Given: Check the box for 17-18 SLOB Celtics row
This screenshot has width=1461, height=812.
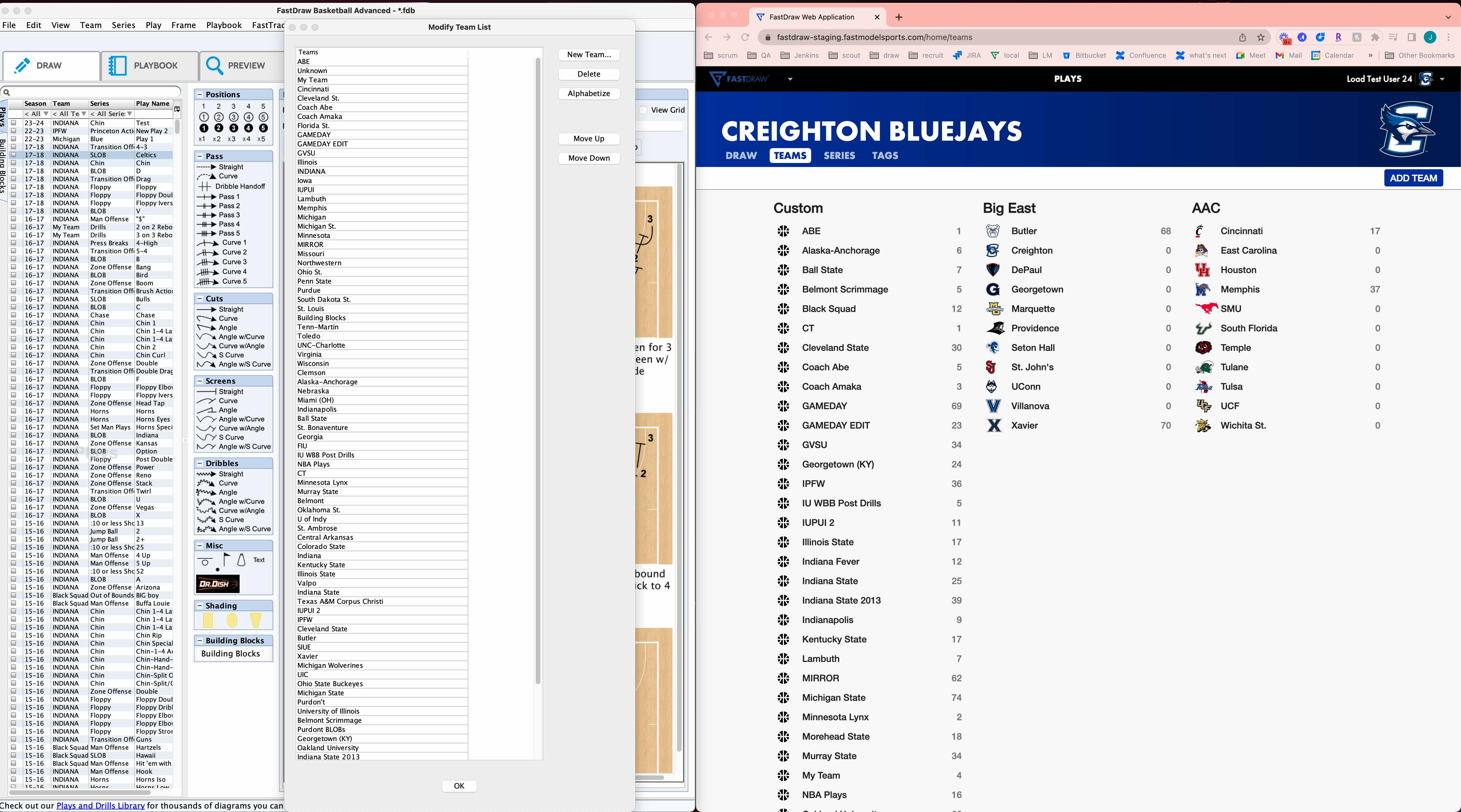Looking at the screenshot, I should 14,155.
